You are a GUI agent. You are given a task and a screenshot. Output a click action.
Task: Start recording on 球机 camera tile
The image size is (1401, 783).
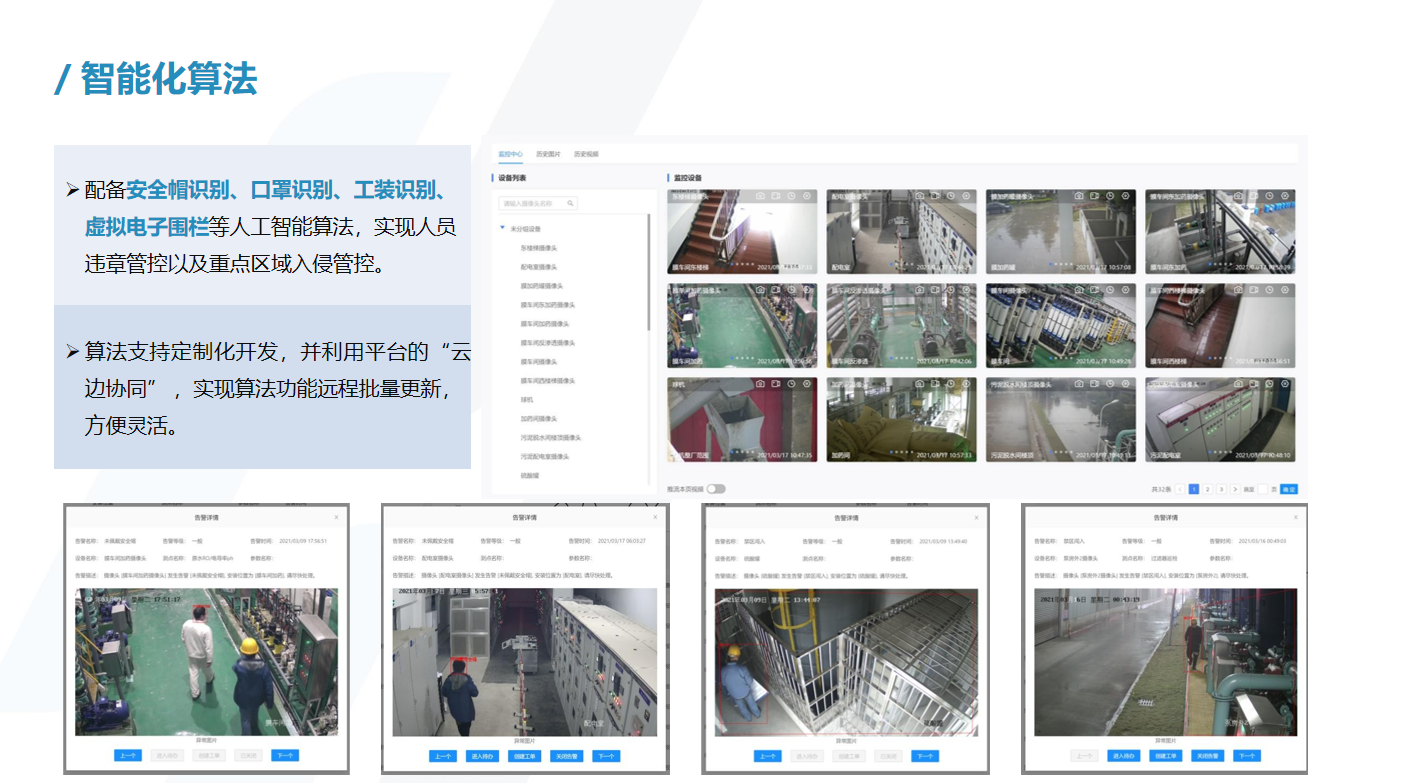[776, 384]
